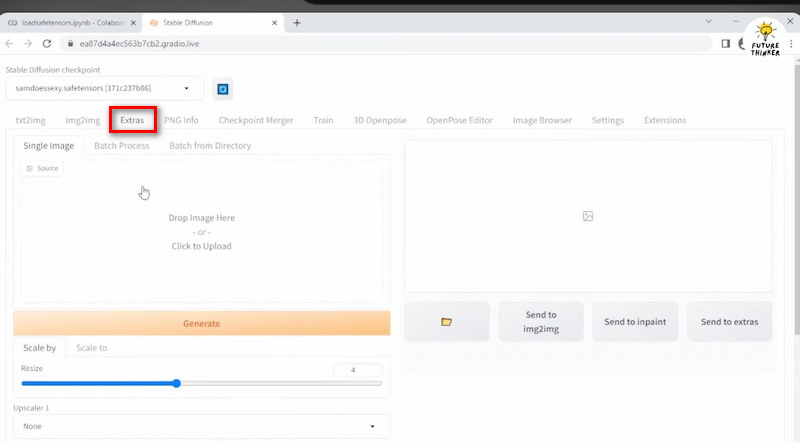
Task: Open a new browser tab
Action: (297, 22)
